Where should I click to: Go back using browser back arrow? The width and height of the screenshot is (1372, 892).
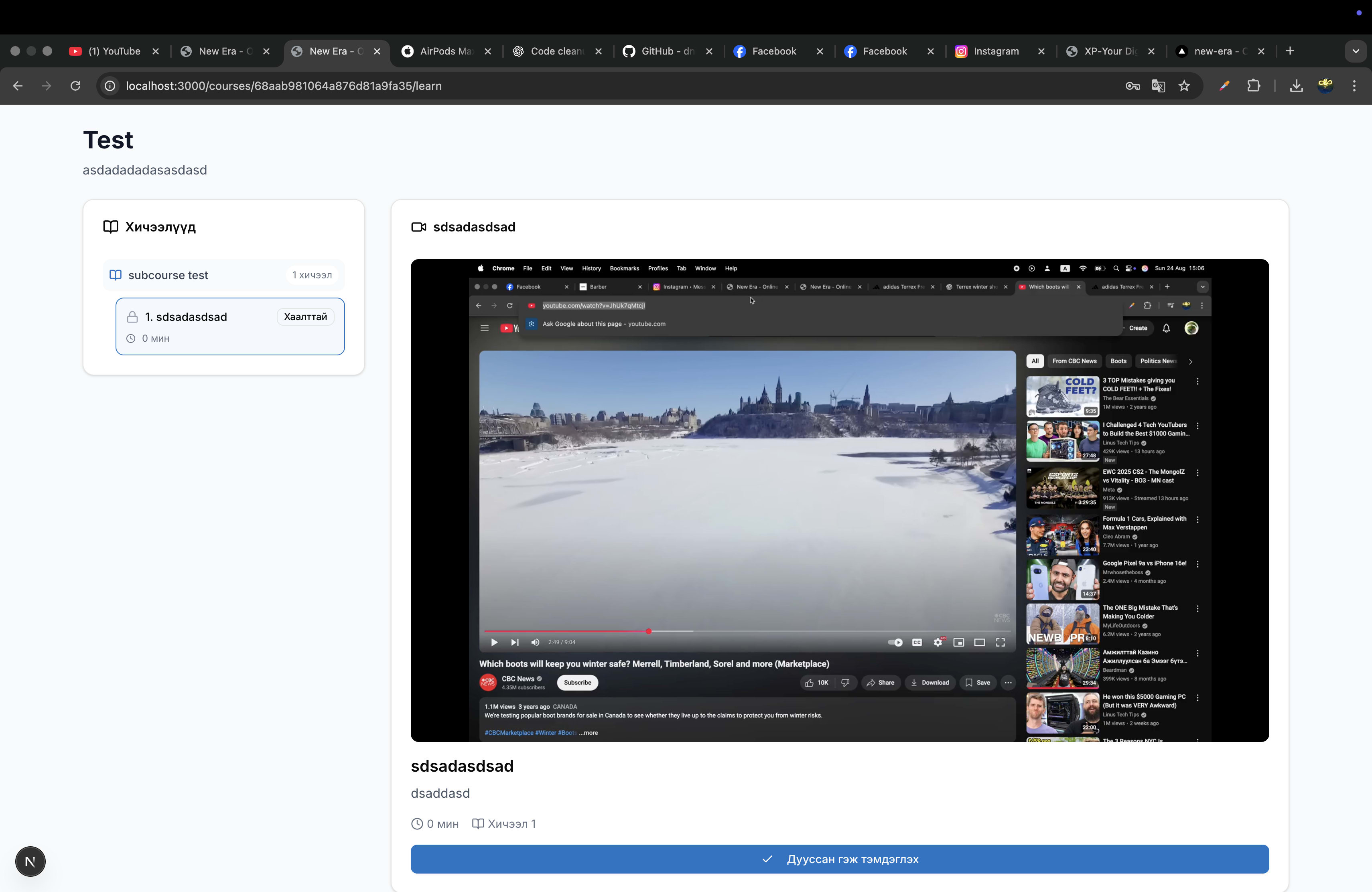pyautogui.click(x=18, y=86)
